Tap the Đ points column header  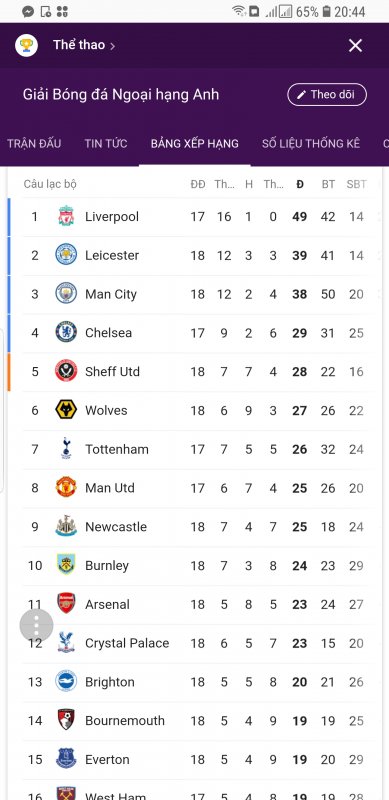point(300,184)
